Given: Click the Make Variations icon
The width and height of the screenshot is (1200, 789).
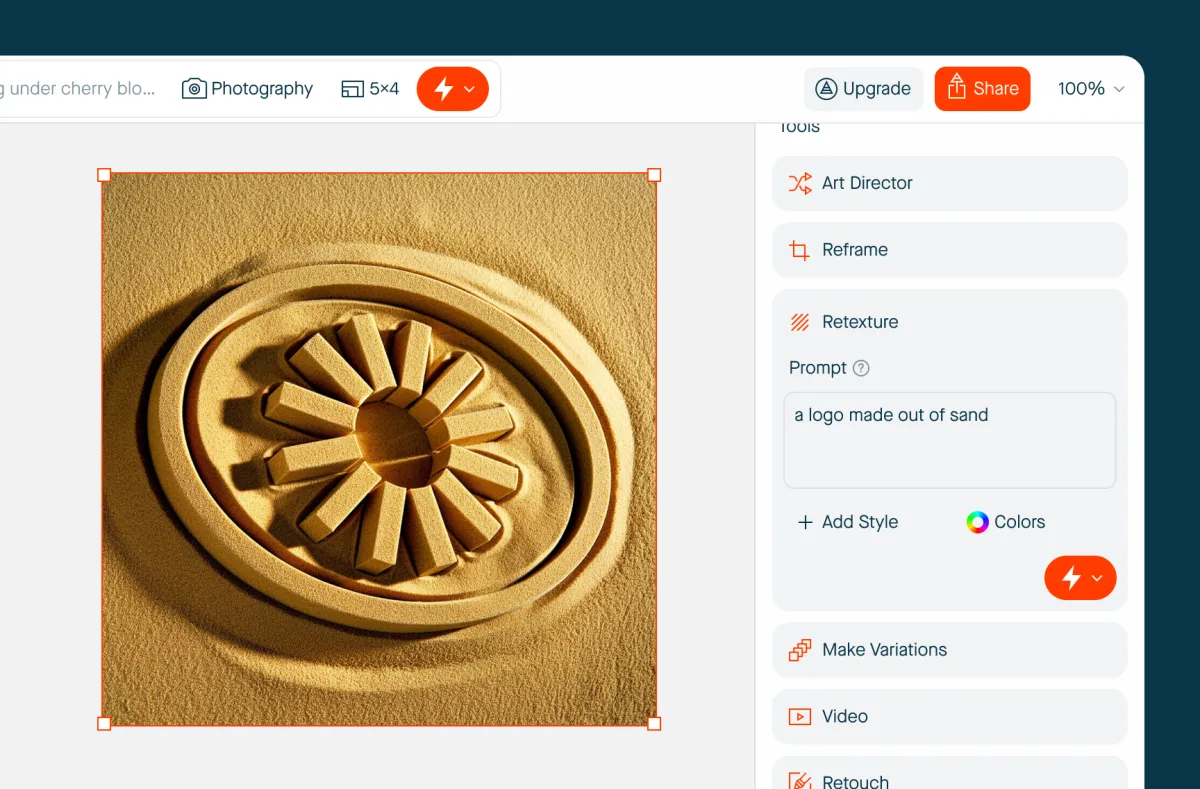Looking at the screenshot, I should point(800,650).
